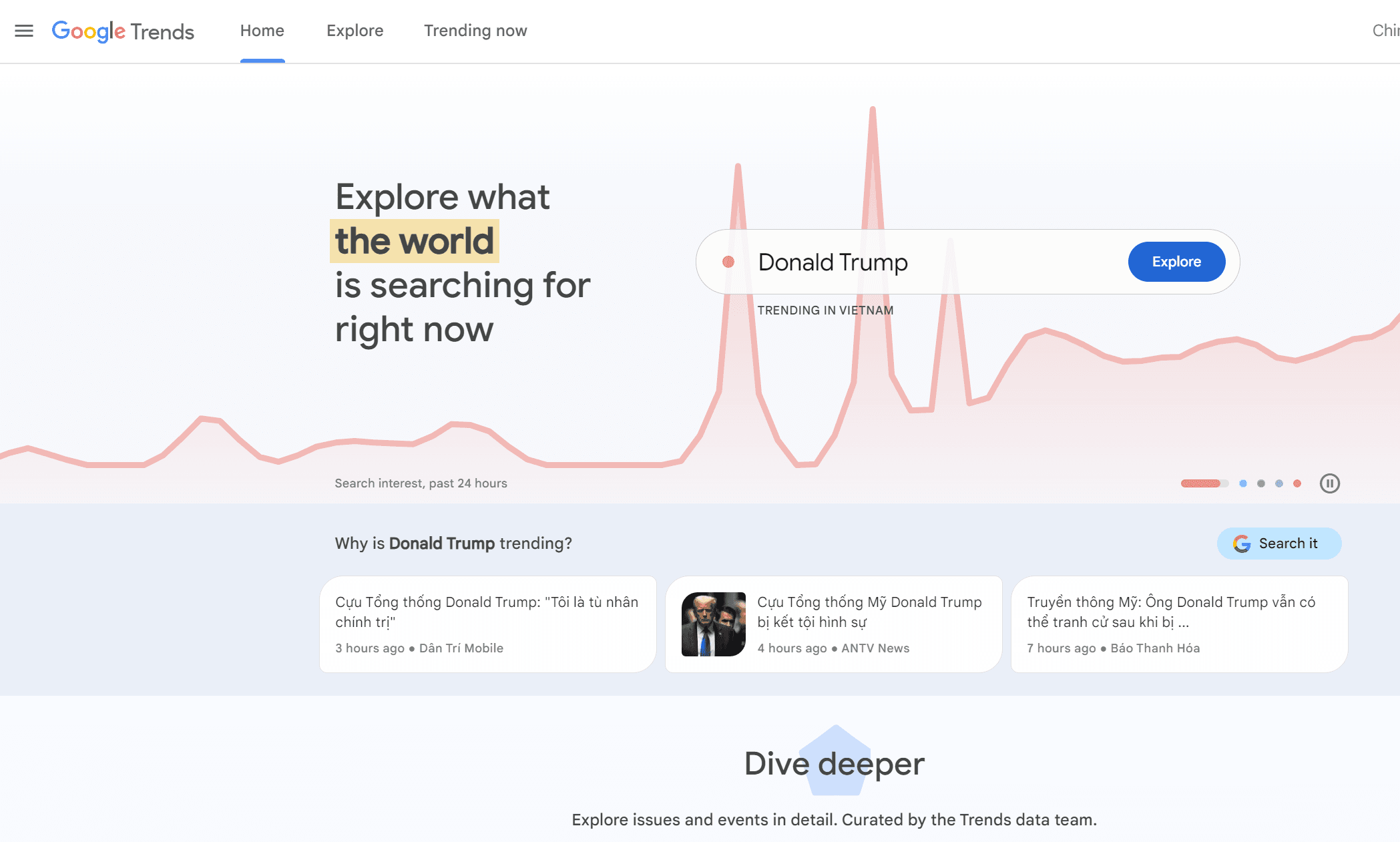Pause the trending carousel
This screenshot has width=1400, height=842.
point(1330,483)
